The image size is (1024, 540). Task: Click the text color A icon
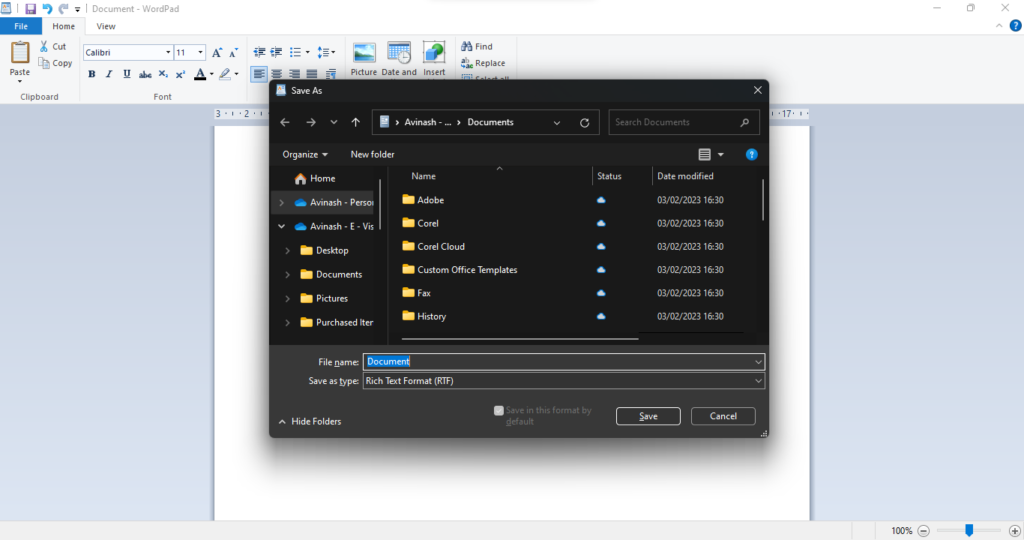(200, 74)
